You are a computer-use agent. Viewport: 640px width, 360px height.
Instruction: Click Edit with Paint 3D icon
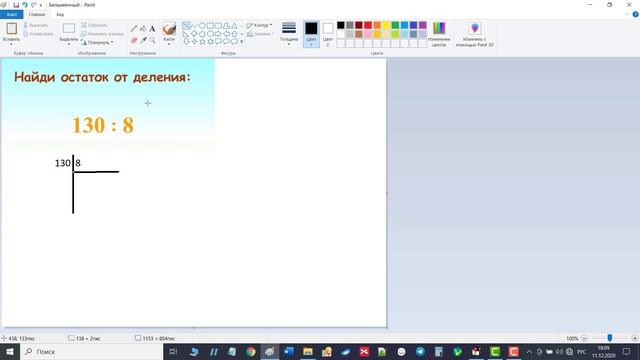tap(475, 28)
